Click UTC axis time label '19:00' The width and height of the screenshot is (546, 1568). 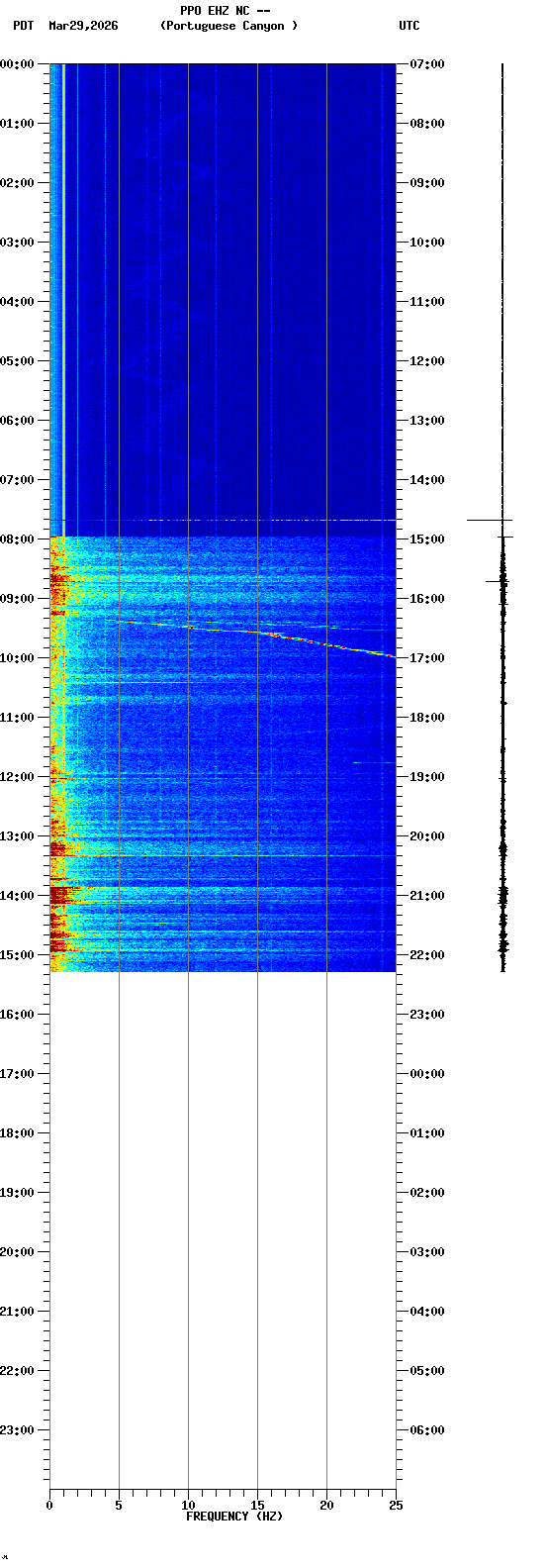pos(427,777)
